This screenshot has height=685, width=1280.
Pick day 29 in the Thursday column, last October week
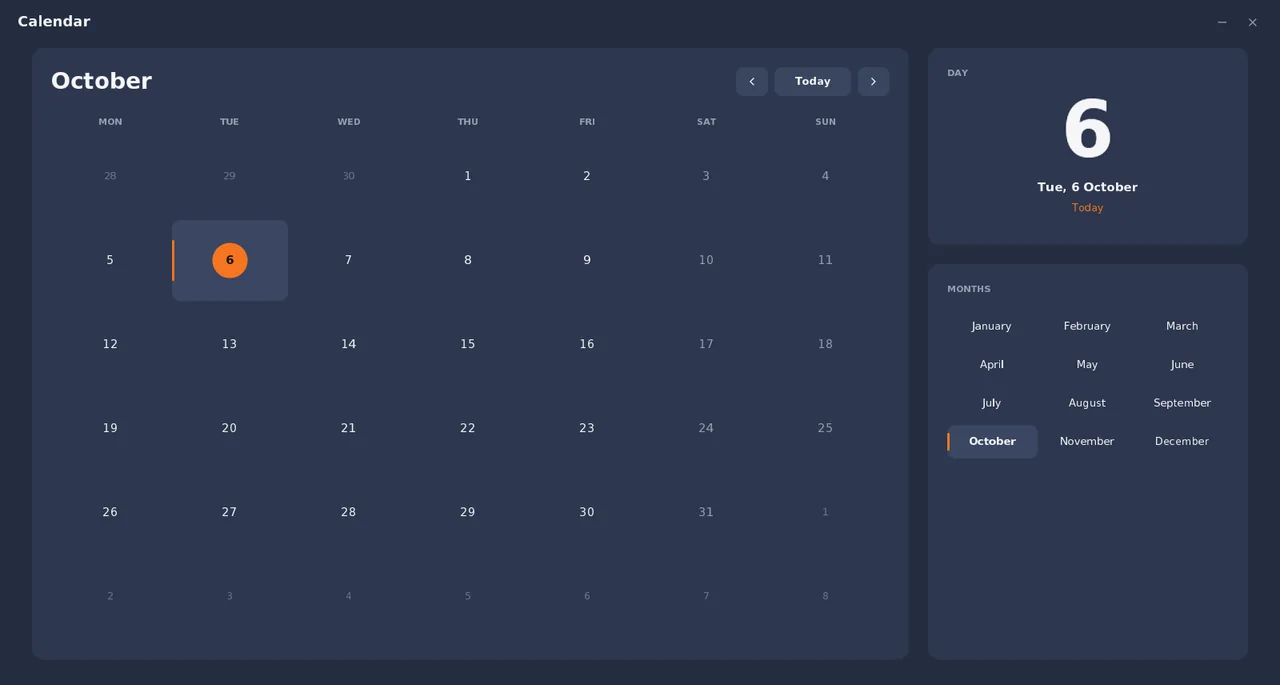tap(468, 512)
